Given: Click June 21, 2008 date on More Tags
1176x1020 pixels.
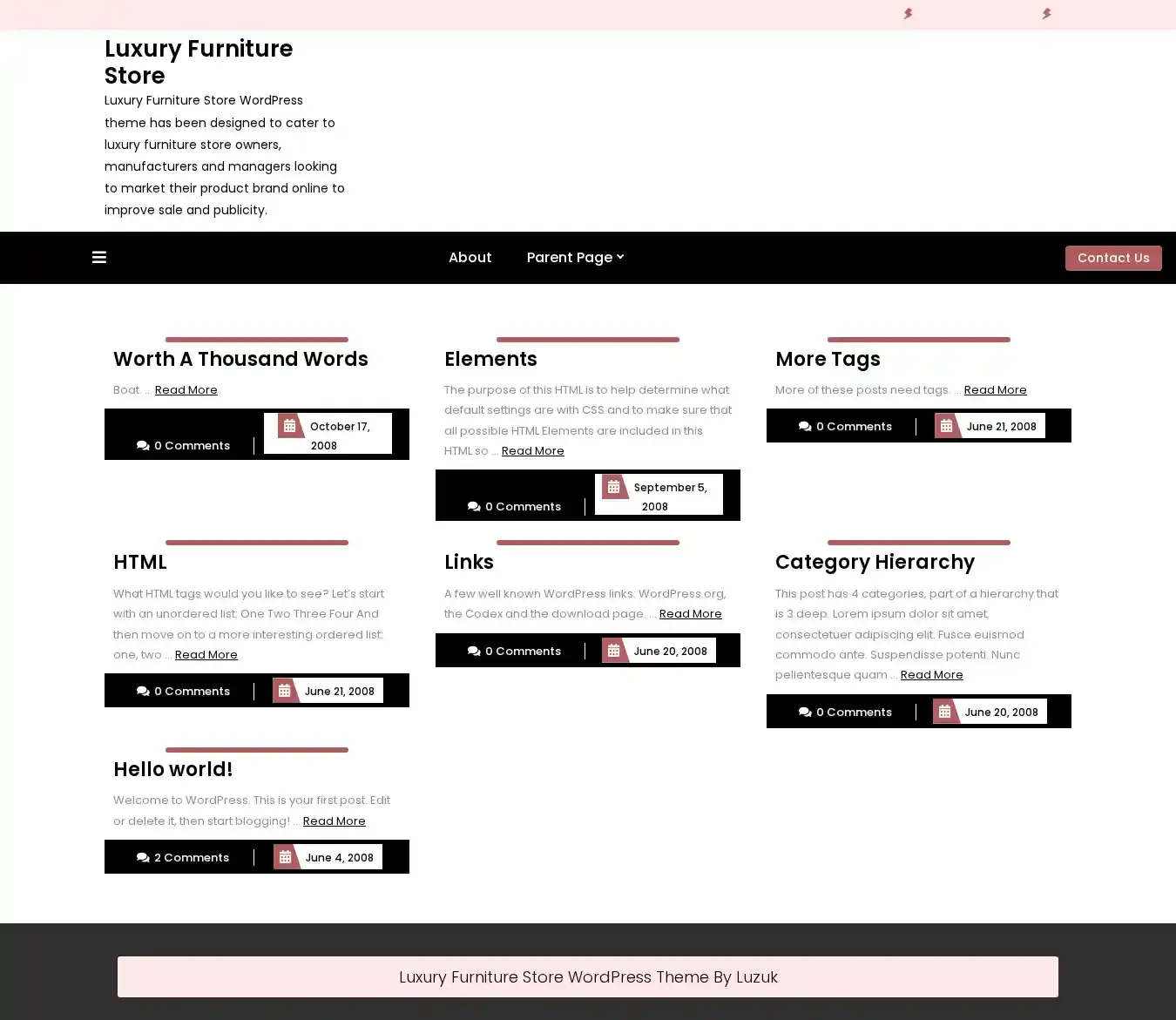Looking at the screenshot, I should pos(1001,426).
